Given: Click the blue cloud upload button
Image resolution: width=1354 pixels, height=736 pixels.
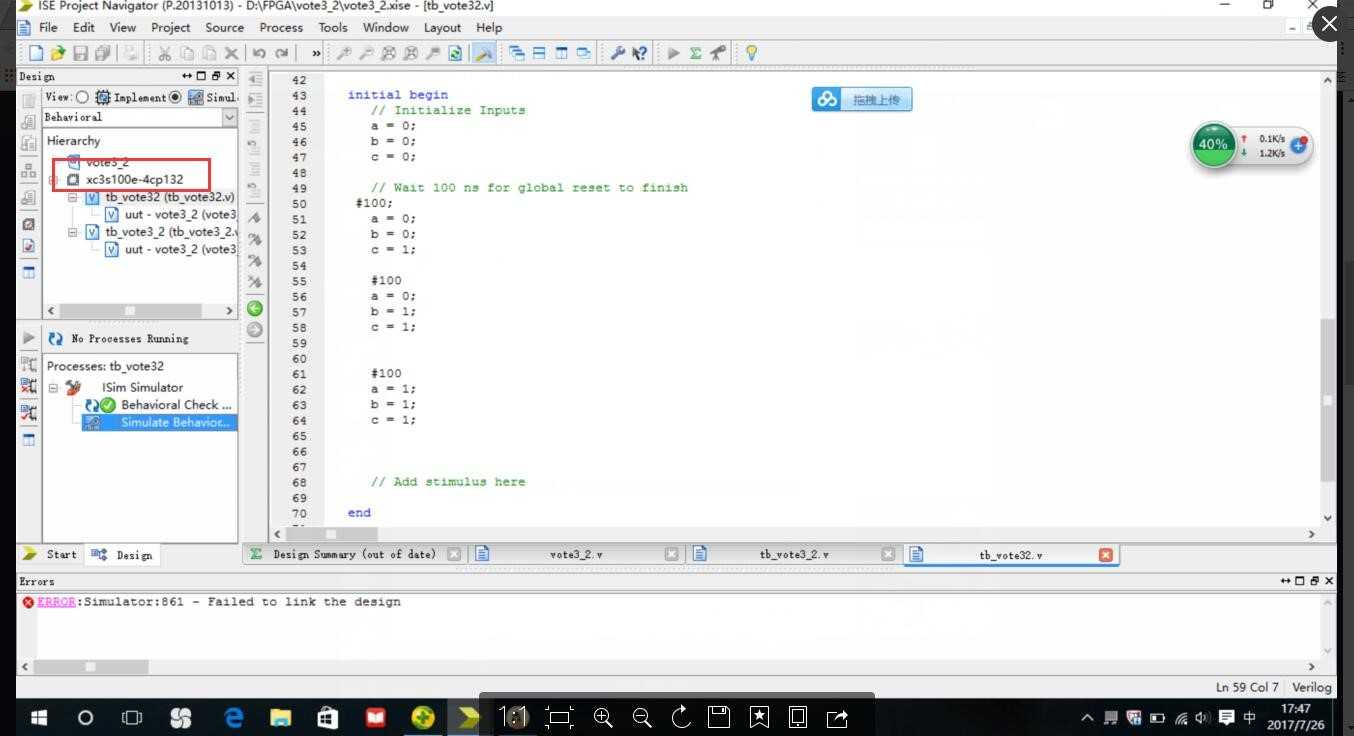Looking at the screenshot, I should (862, 99).
